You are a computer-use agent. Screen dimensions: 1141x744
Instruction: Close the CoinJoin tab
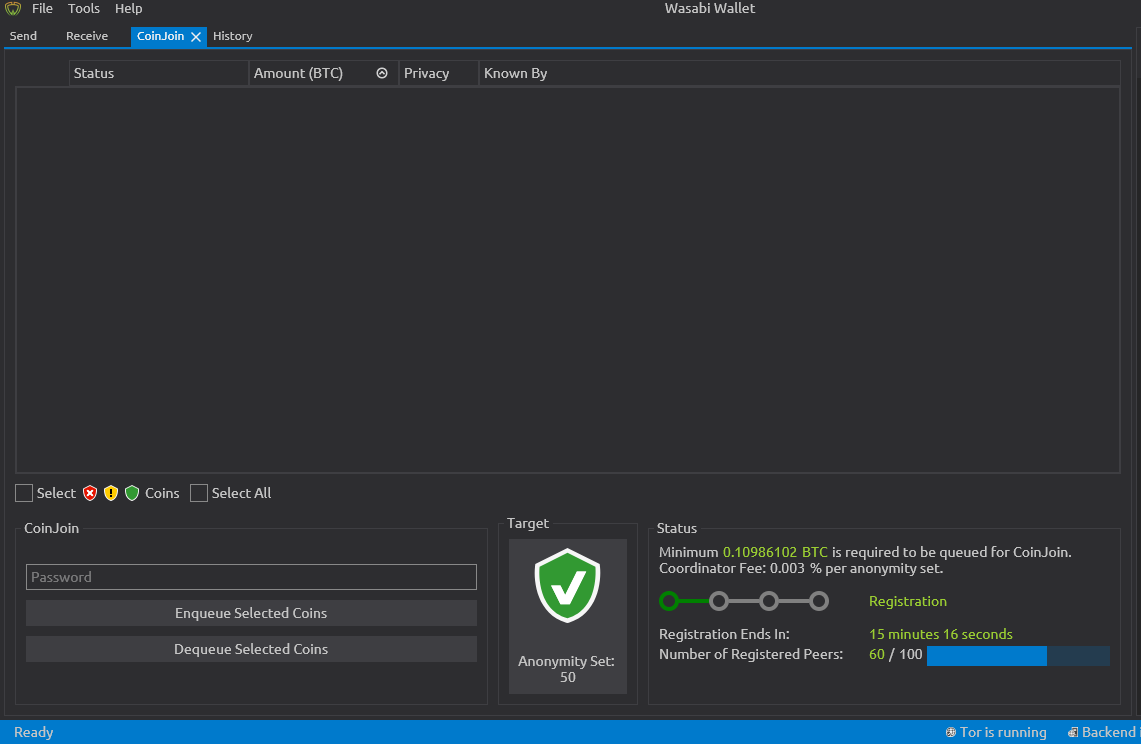click(196, 36)
